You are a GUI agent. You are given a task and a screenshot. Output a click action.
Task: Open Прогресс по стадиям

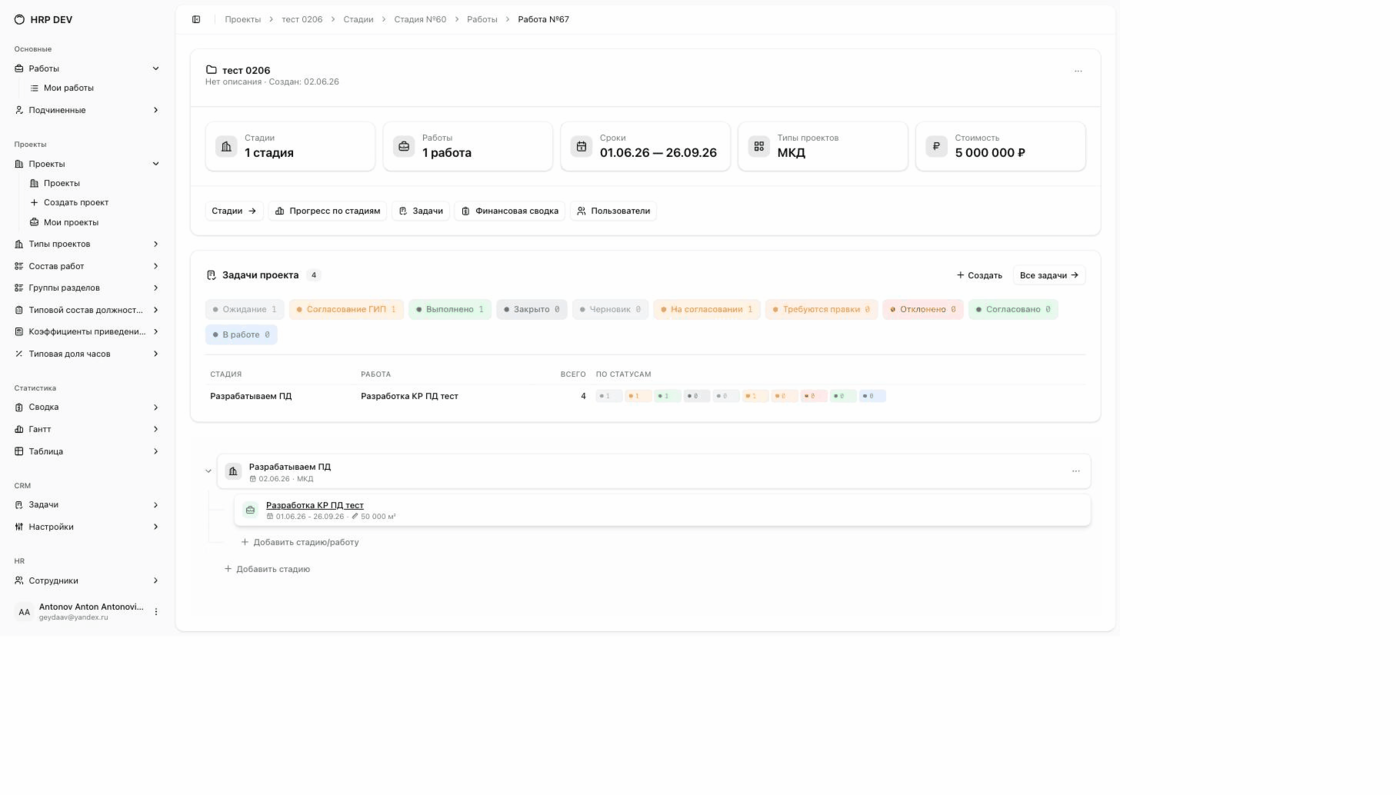327,211
